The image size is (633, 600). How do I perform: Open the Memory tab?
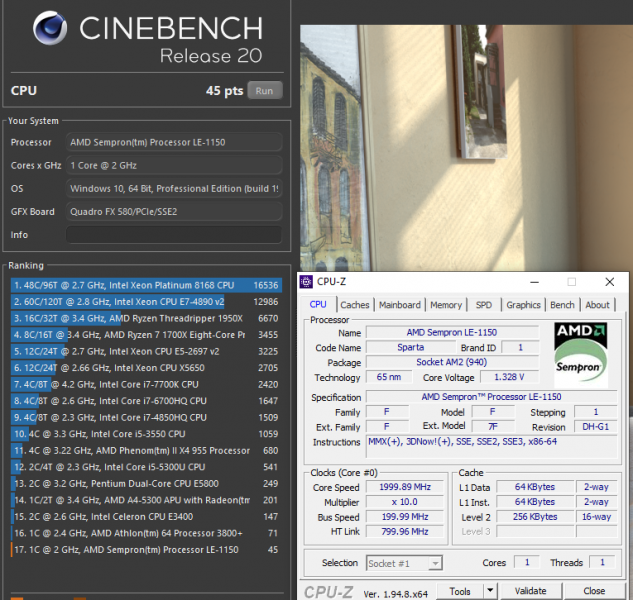tap(446, 305)
